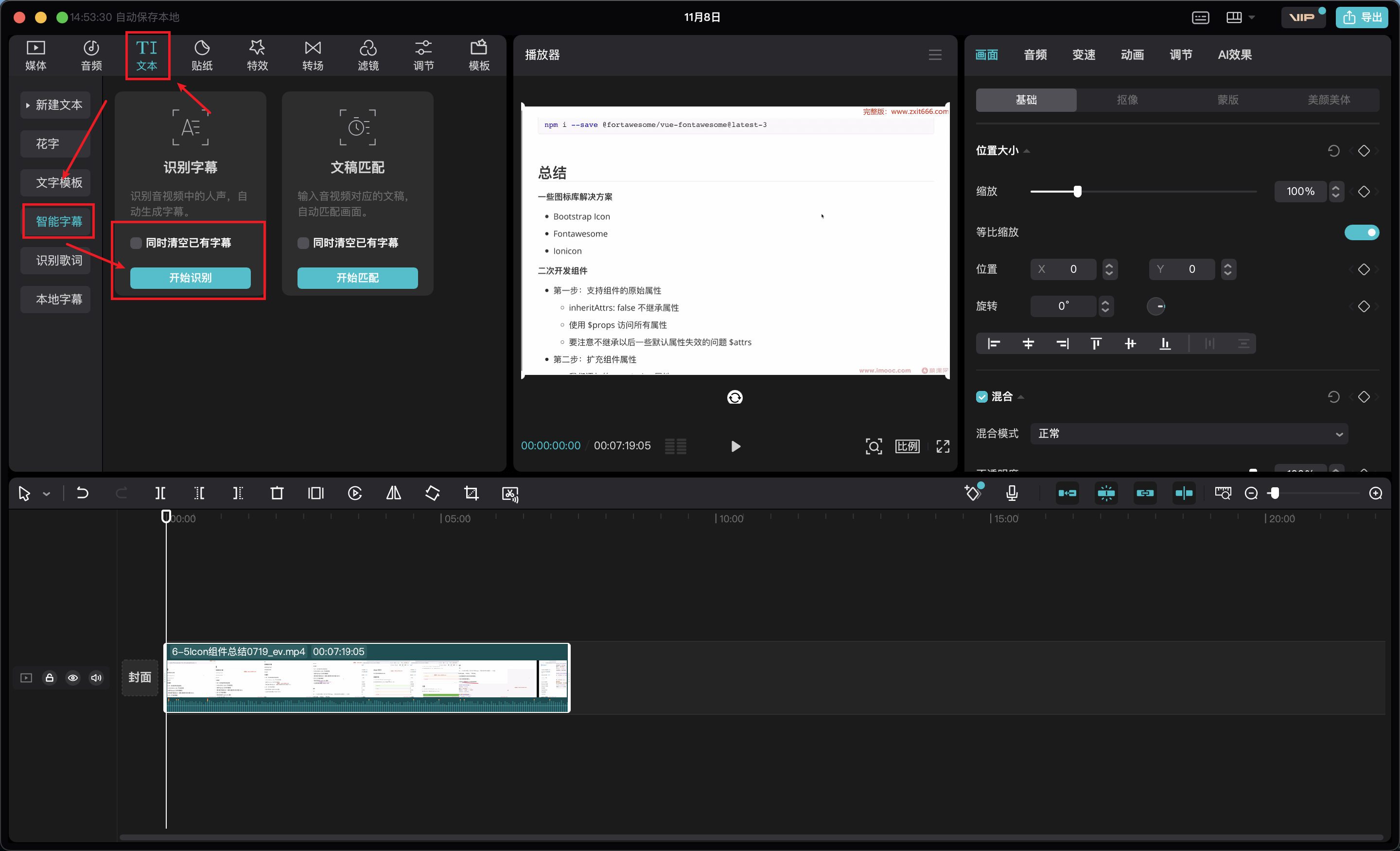1400x851 pixels.
Task: Open the 动画 tab
Action: (x=1132, y=54)
